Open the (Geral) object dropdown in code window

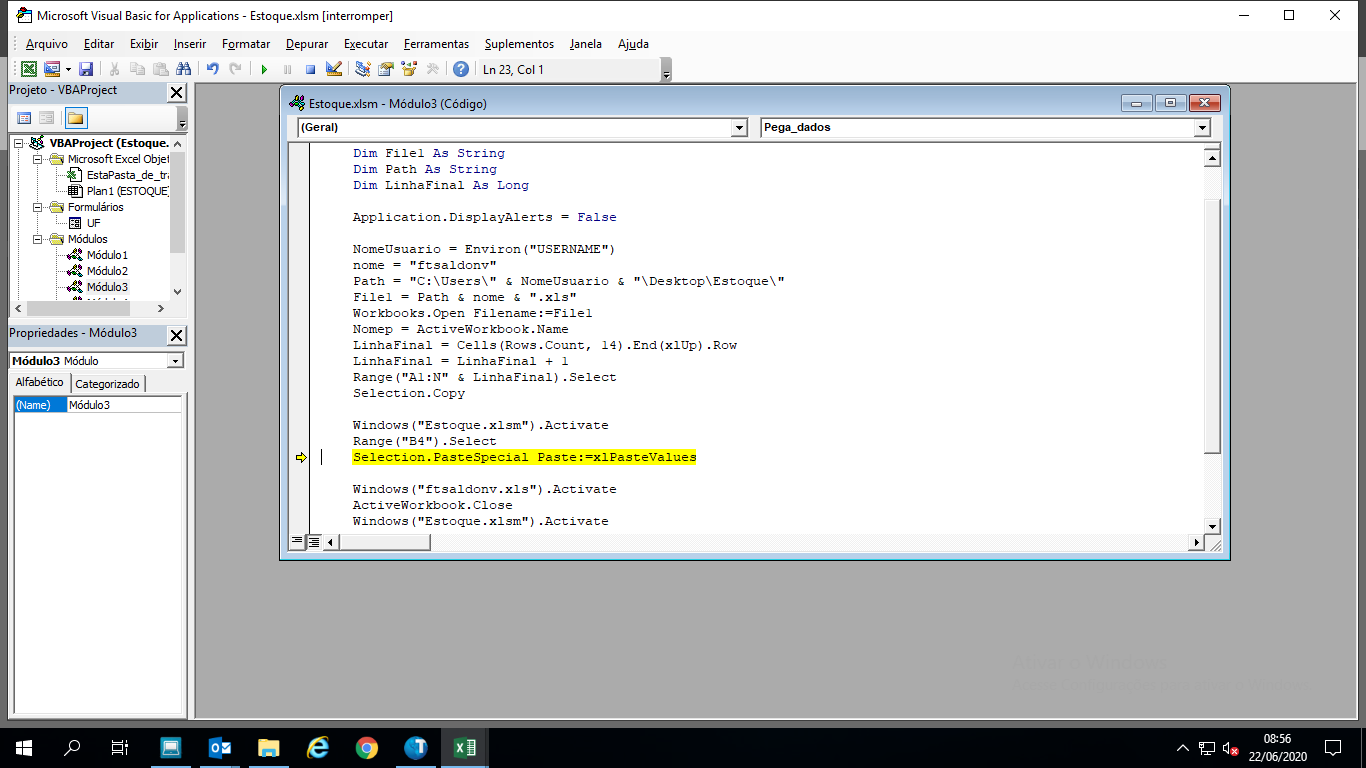tap(739, 128)
